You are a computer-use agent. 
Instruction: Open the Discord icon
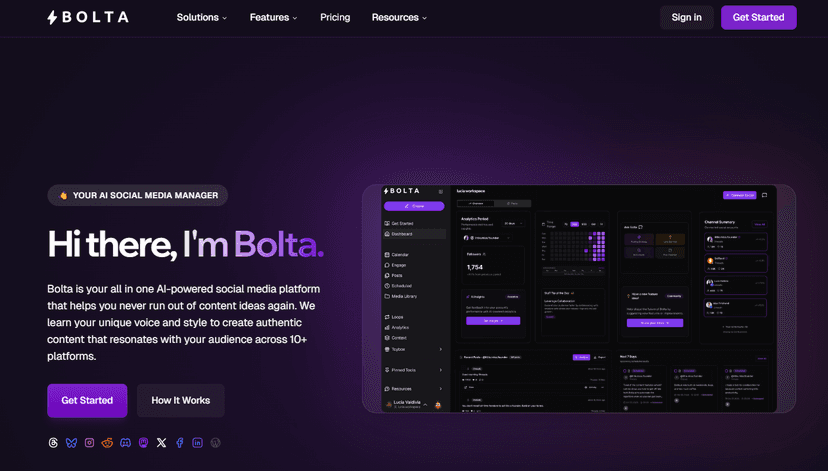click(x=125, y=443)
